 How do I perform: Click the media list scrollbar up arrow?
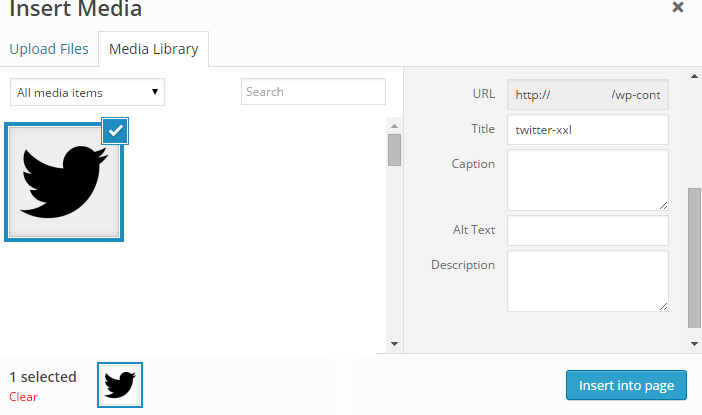click(394, 126)
